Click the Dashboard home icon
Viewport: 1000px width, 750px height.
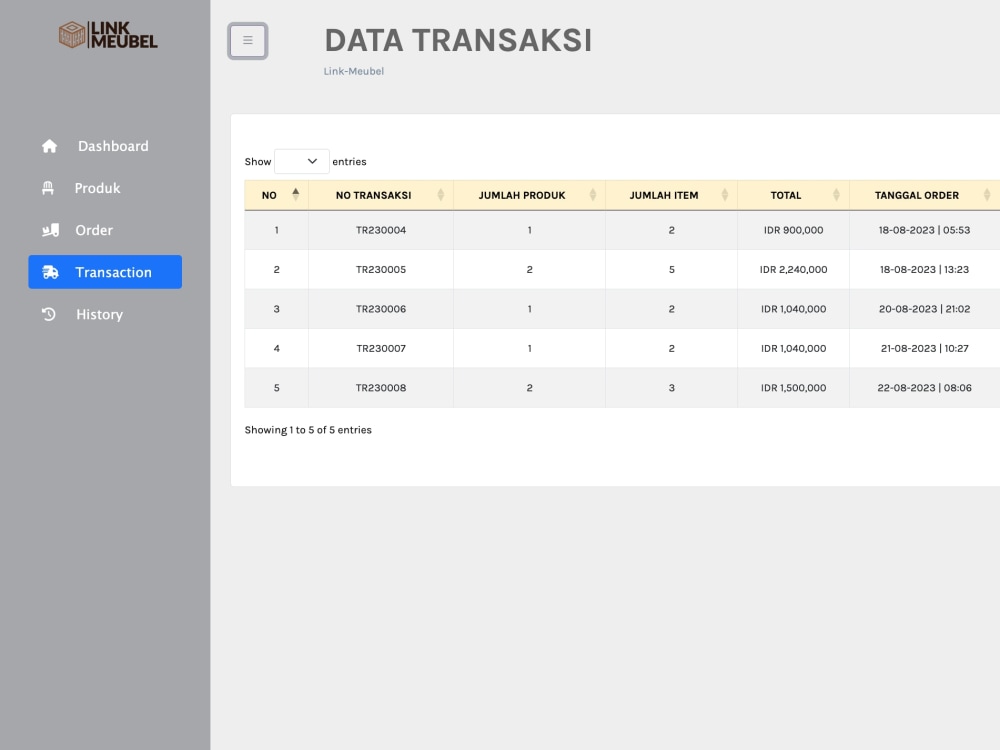[49, 146]
